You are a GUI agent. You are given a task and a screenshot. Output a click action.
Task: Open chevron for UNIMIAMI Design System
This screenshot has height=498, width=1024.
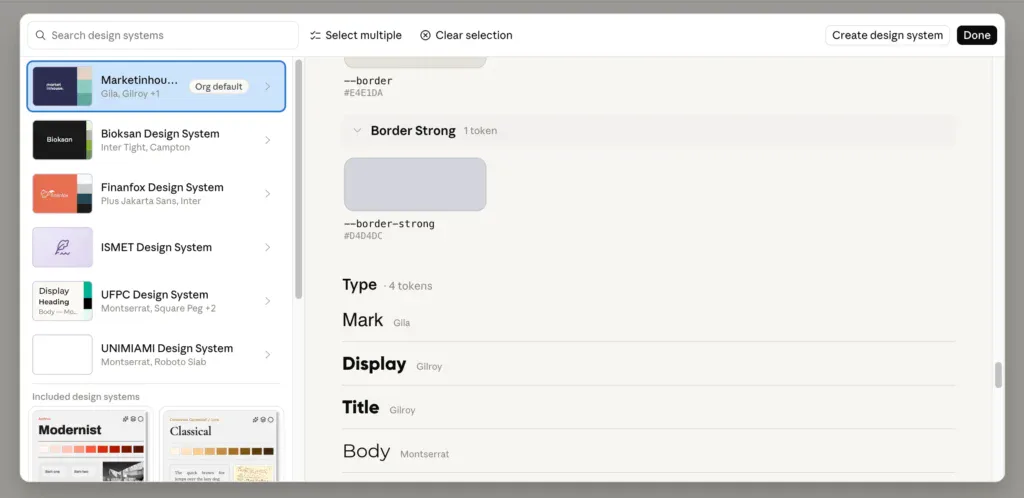[268, 354]
